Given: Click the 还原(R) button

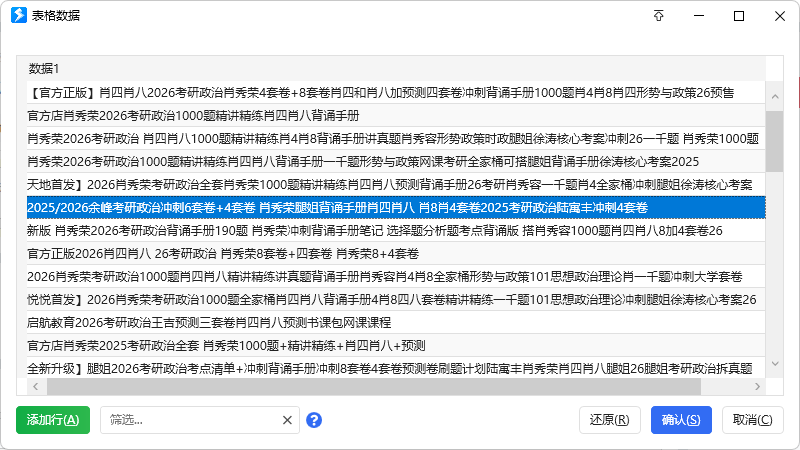Looking at the screenshot, I should [x=610, y=420].
